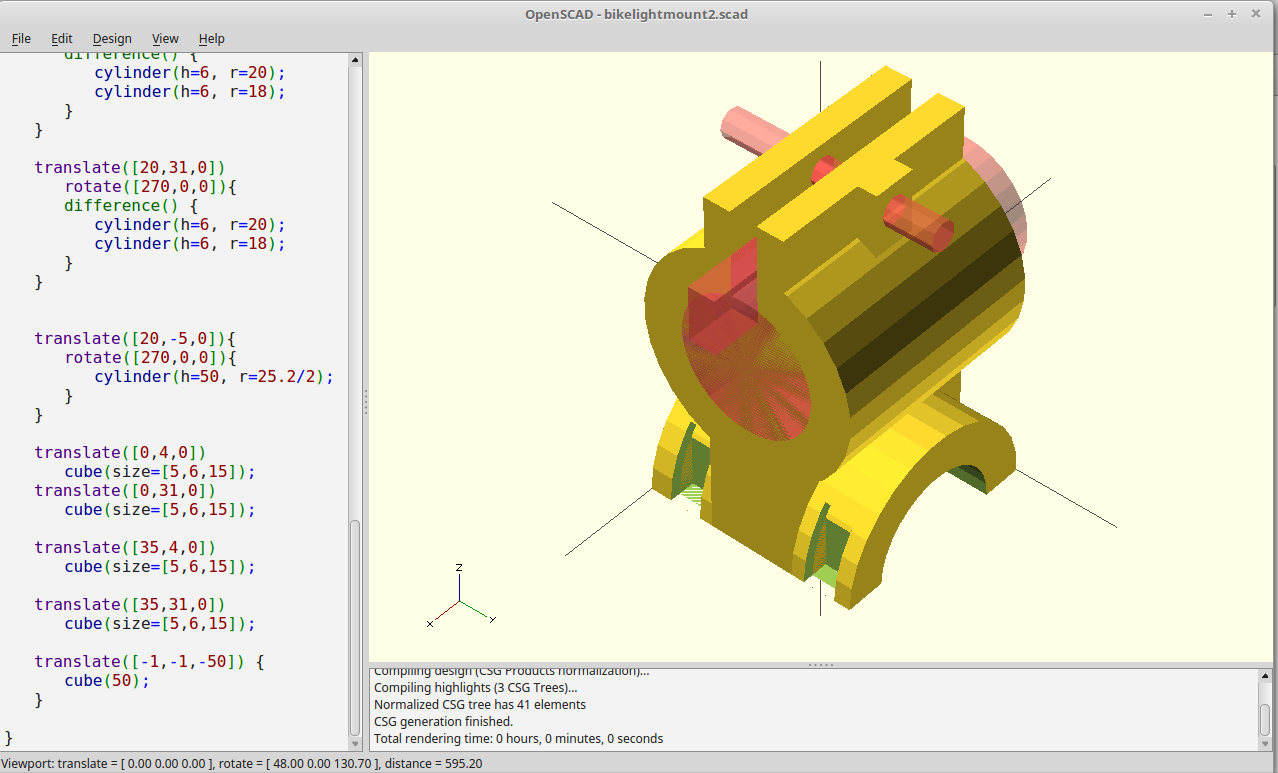Viewport: 1278px width, 773px height.
Task: Open the View menu
Action: pyautogui.click(x=165, y=39)
